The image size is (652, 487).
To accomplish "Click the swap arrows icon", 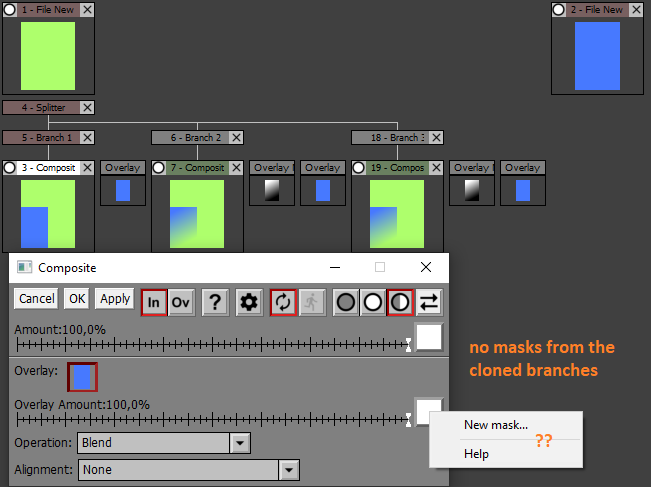I will pos(429,301).
